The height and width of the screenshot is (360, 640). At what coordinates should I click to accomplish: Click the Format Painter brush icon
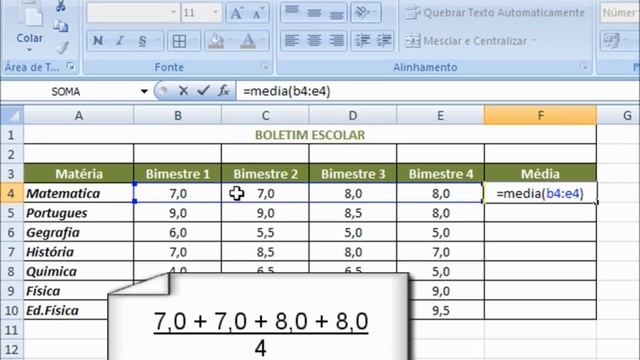(62, 48)
